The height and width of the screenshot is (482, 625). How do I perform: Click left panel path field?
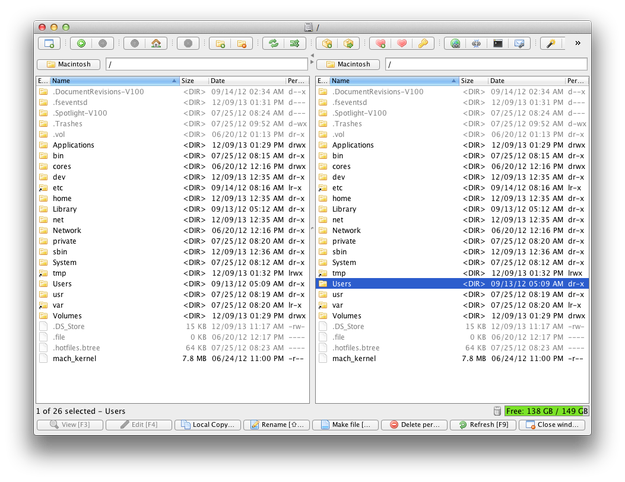pos(206,64)
